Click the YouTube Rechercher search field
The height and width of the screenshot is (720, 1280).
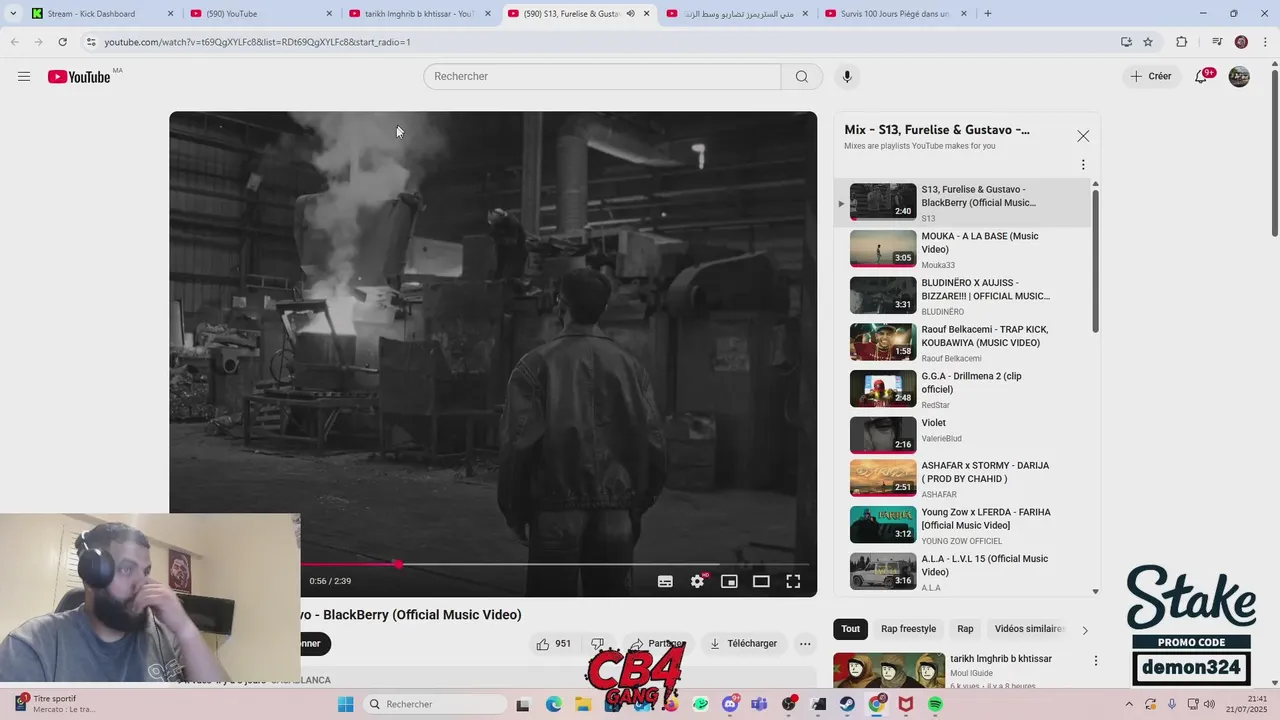click(602, 77)
